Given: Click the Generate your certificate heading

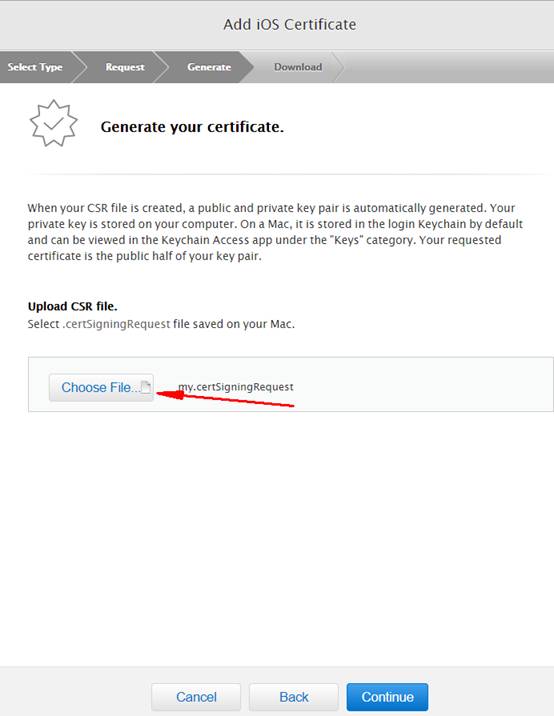Looking at the screenshot, I should click(x=192, y=126).
